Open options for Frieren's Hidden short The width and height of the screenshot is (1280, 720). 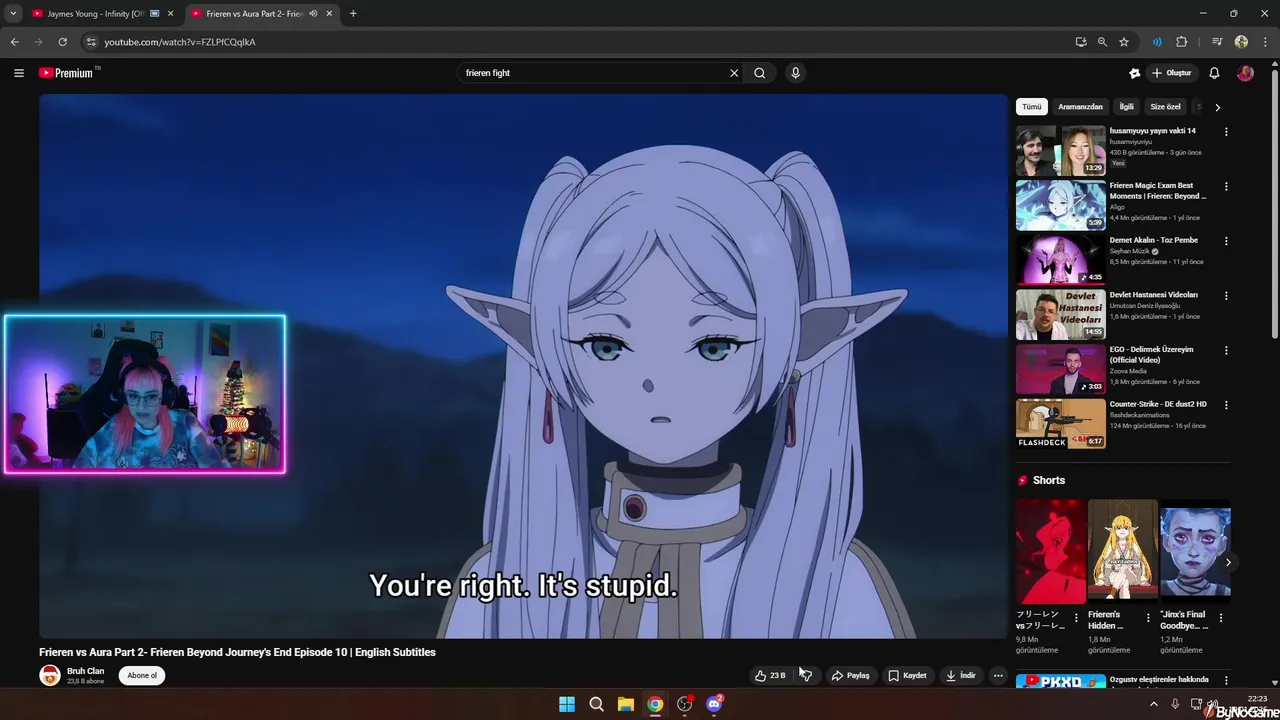tap(1148, 617)
